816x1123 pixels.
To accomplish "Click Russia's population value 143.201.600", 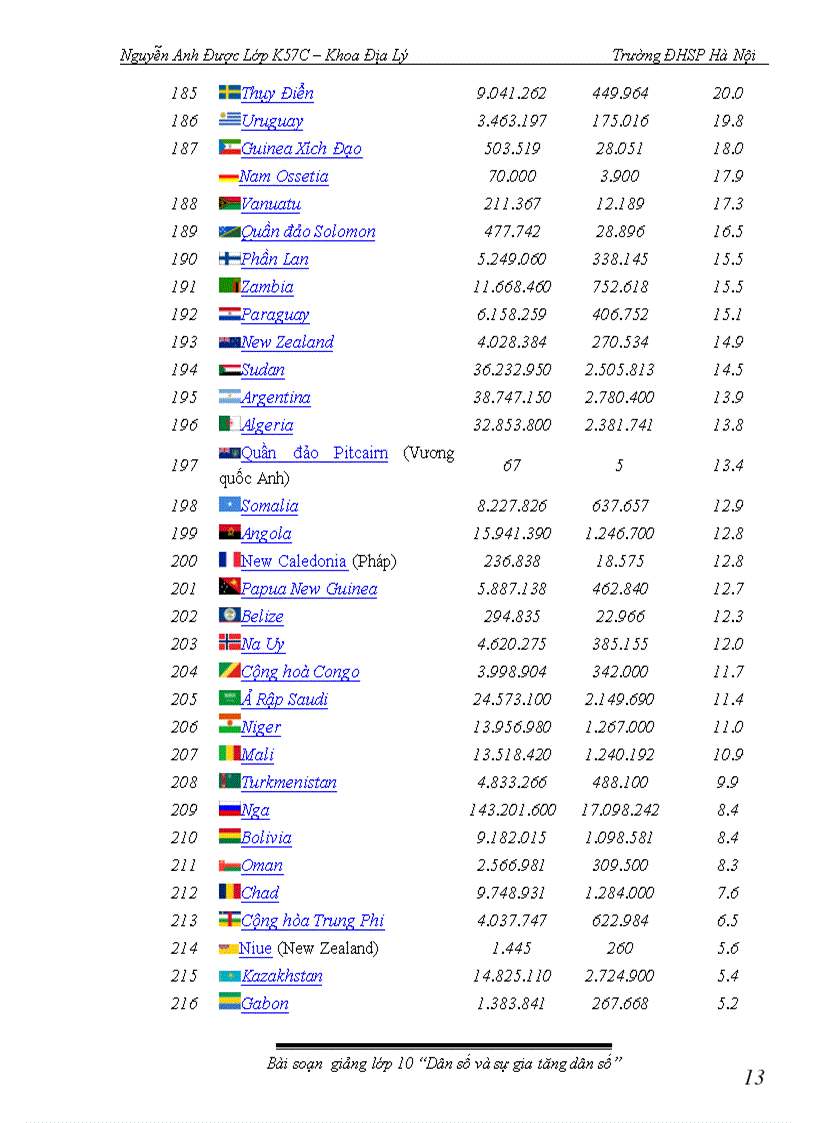I will [512, 810].
